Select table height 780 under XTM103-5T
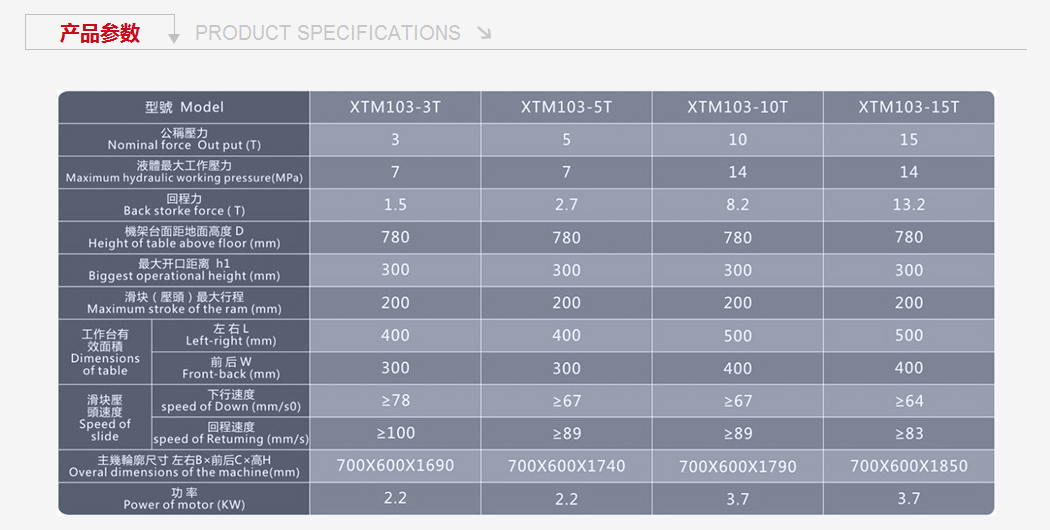Screen dimensions: 1050x530 [567, 237]
